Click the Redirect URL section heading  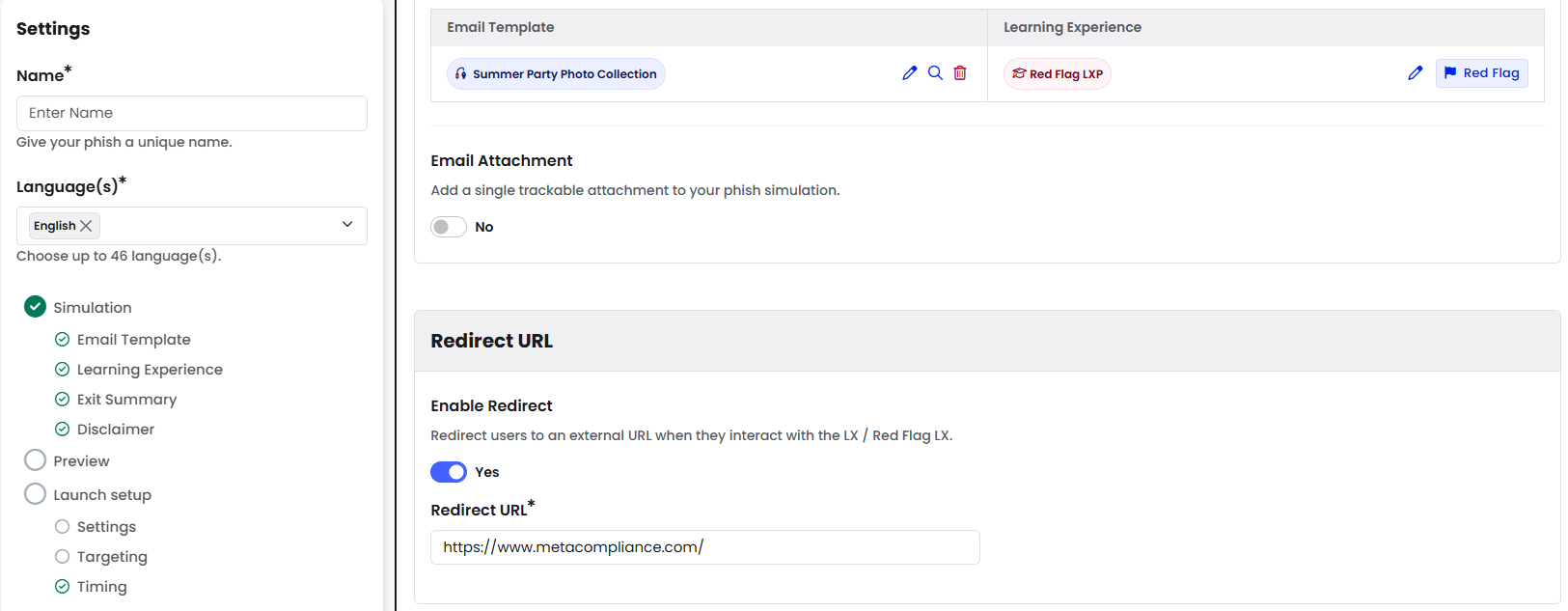pos(492,341)
